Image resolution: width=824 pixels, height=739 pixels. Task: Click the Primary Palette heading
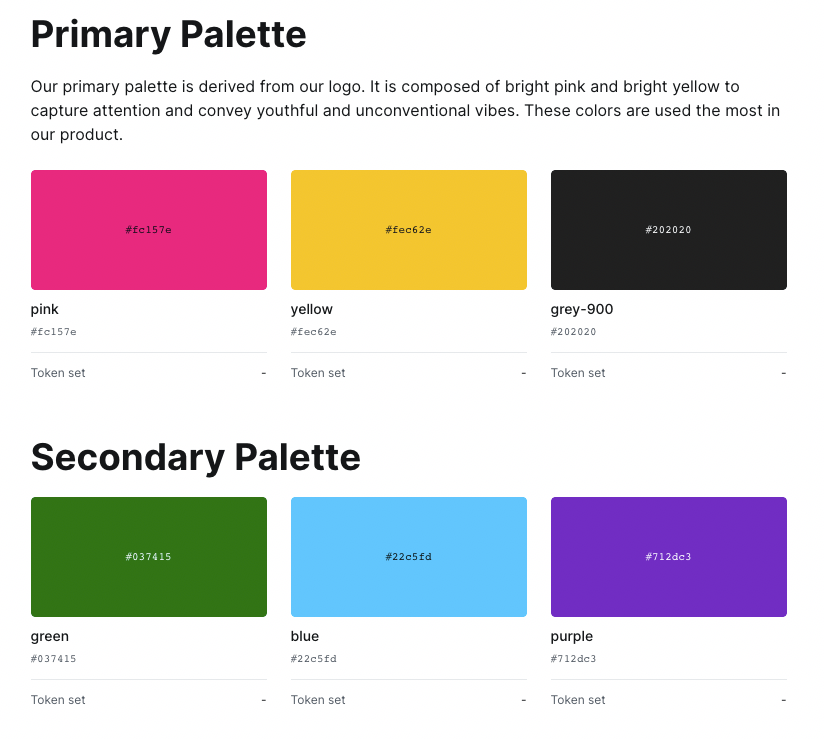(x=168, y=34)
